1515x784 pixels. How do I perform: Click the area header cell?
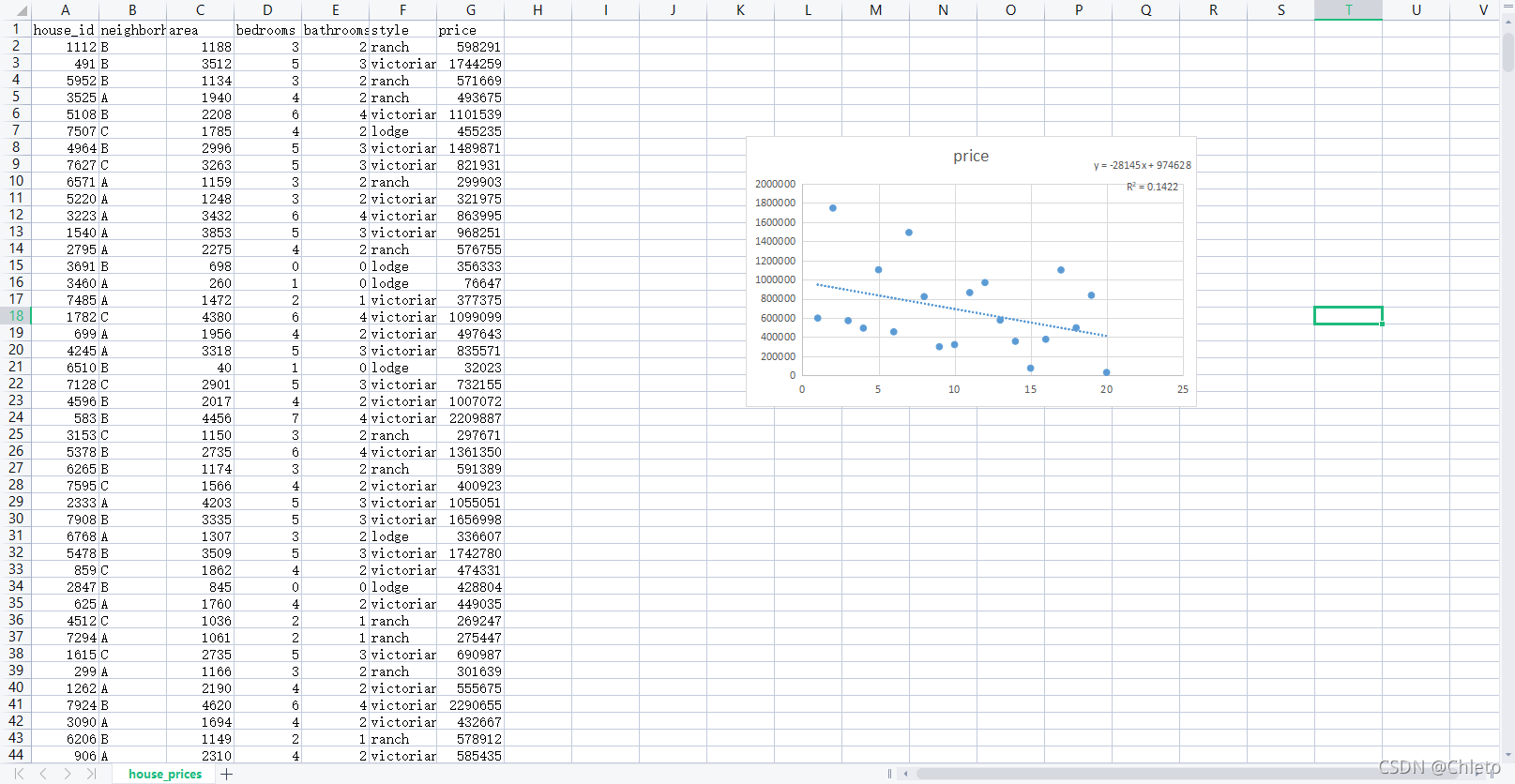200,30
